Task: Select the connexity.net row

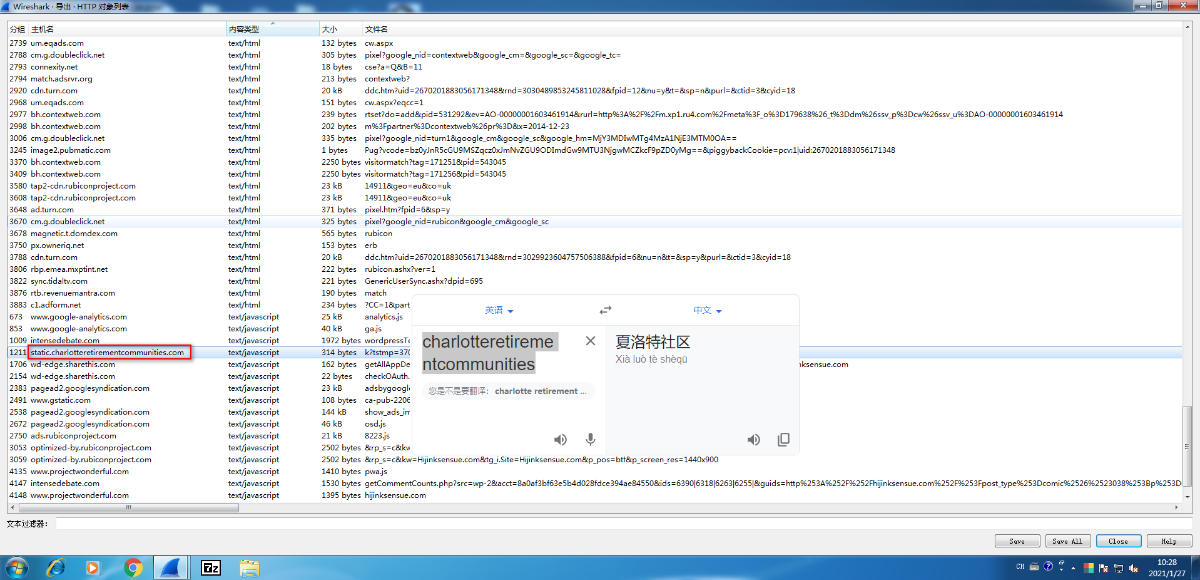Action: tap(593, 67)
